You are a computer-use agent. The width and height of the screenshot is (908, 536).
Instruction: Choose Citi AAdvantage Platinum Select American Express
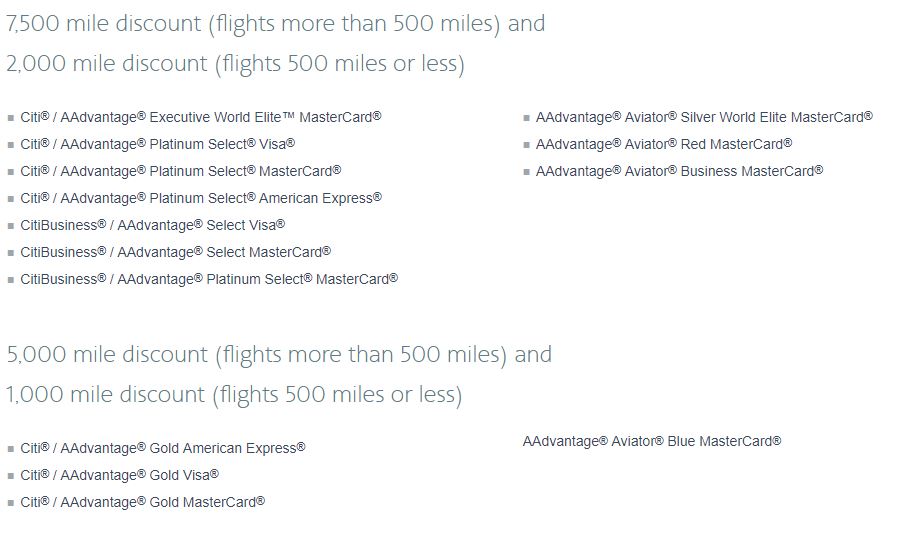[x=200, y=198]
